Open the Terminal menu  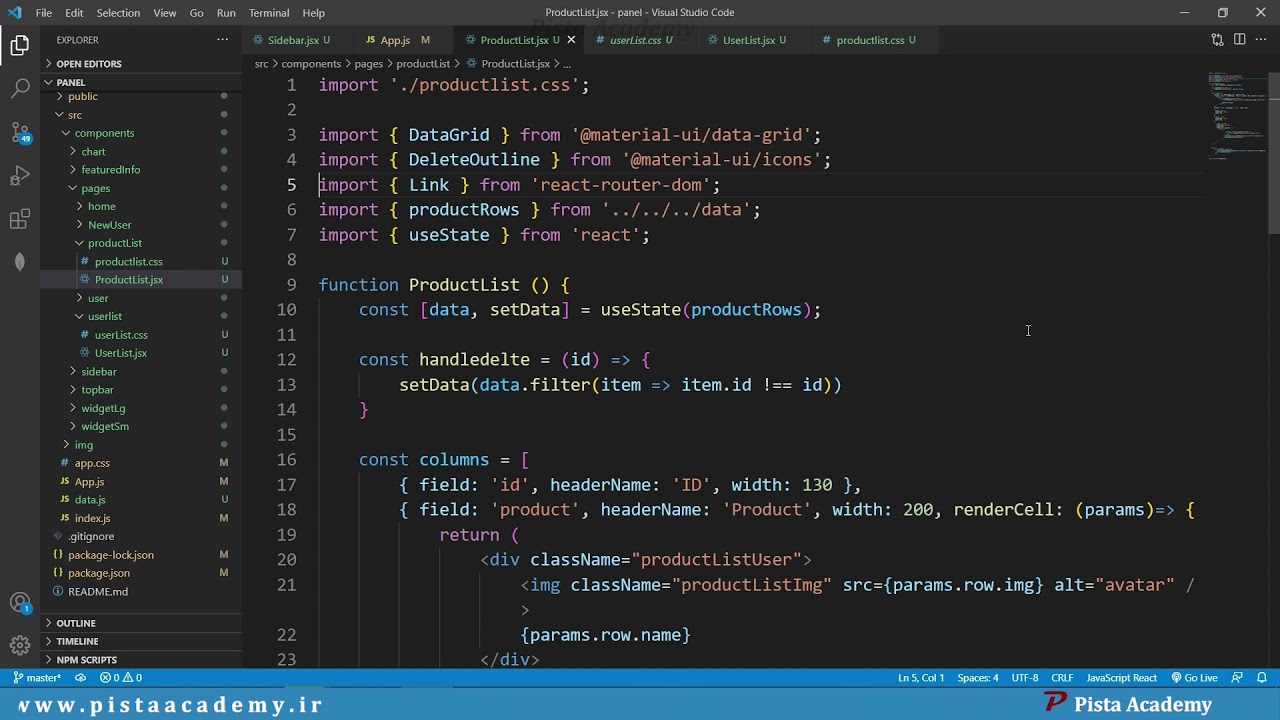[269, 13]
